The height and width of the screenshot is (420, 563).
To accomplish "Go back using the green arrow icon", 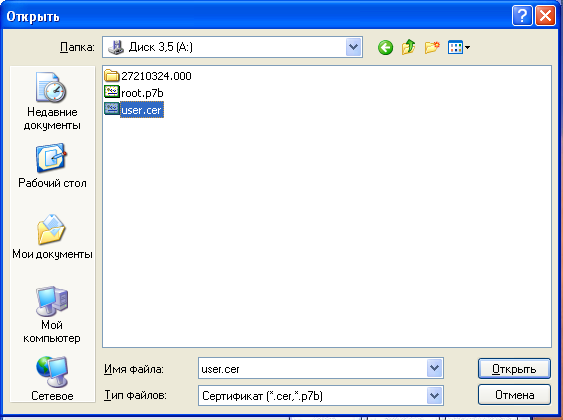I will tap(385, 47).
